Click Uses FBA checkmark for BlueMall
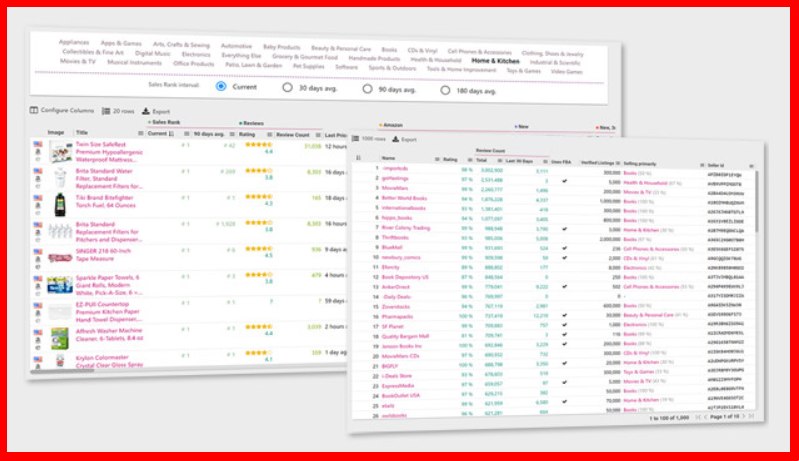Screen dimensions: 799x461 (565, 248)
